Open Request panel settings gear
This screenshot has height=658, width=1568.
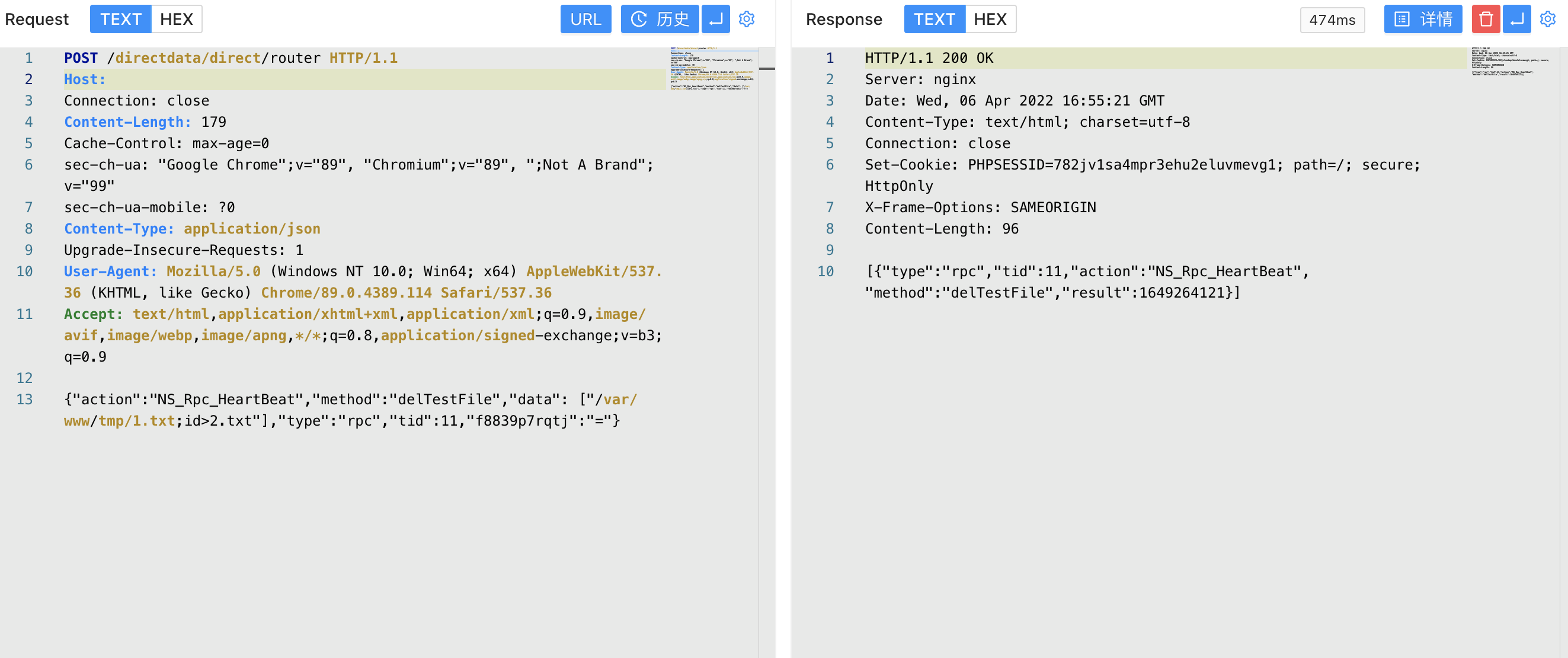[x=746, y=19]
